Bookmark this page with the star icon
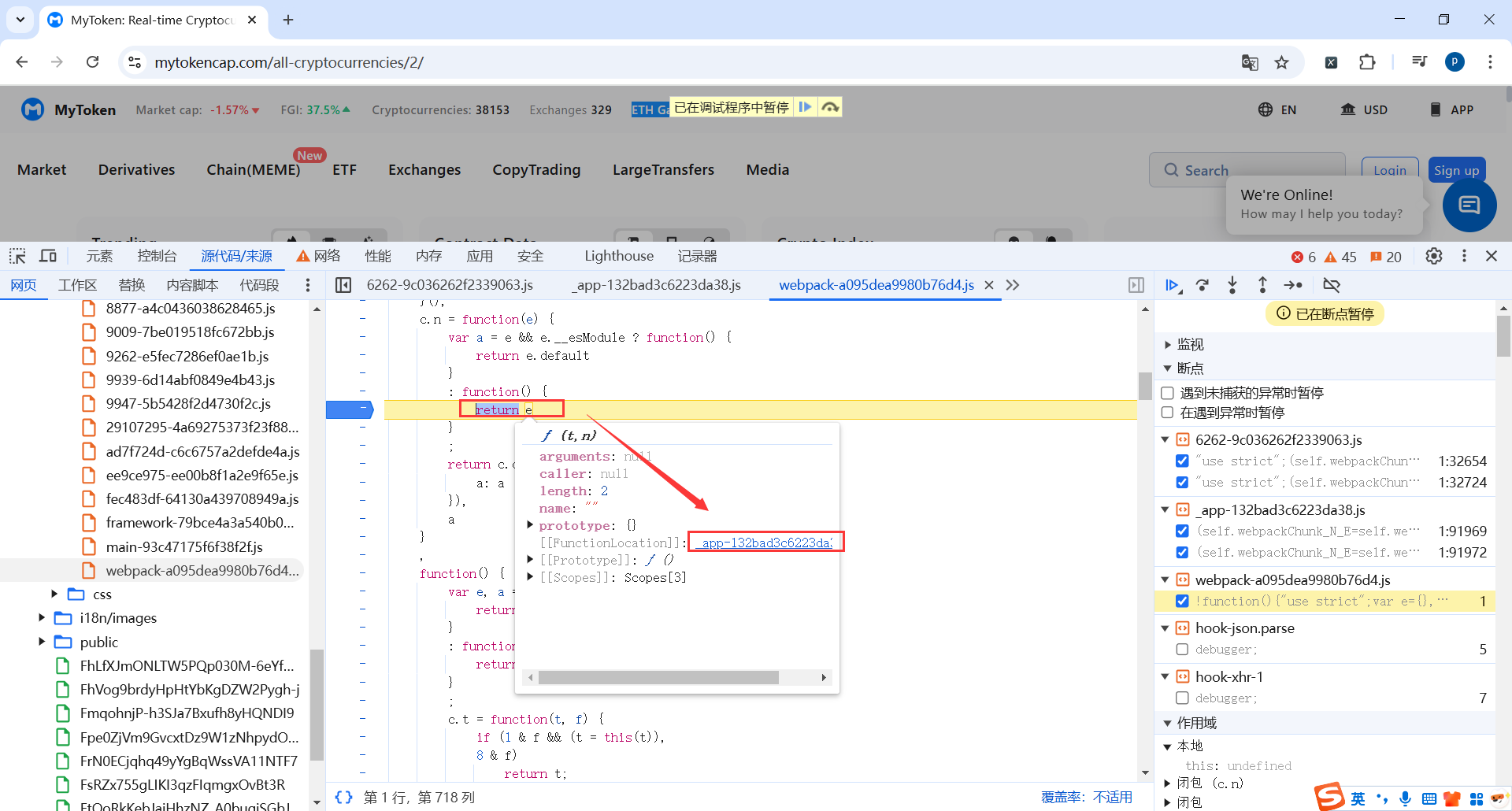 click(x=1282, y=62)
